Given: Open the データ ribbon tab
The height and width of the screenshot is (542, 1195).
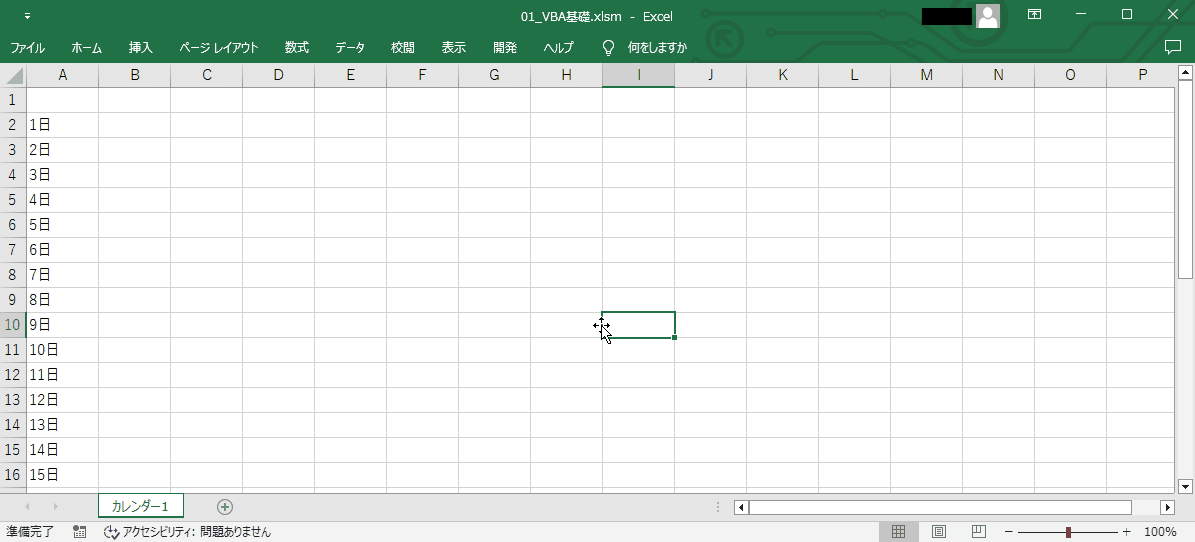Looking at the screenshot, I should [x=350, y=47].
